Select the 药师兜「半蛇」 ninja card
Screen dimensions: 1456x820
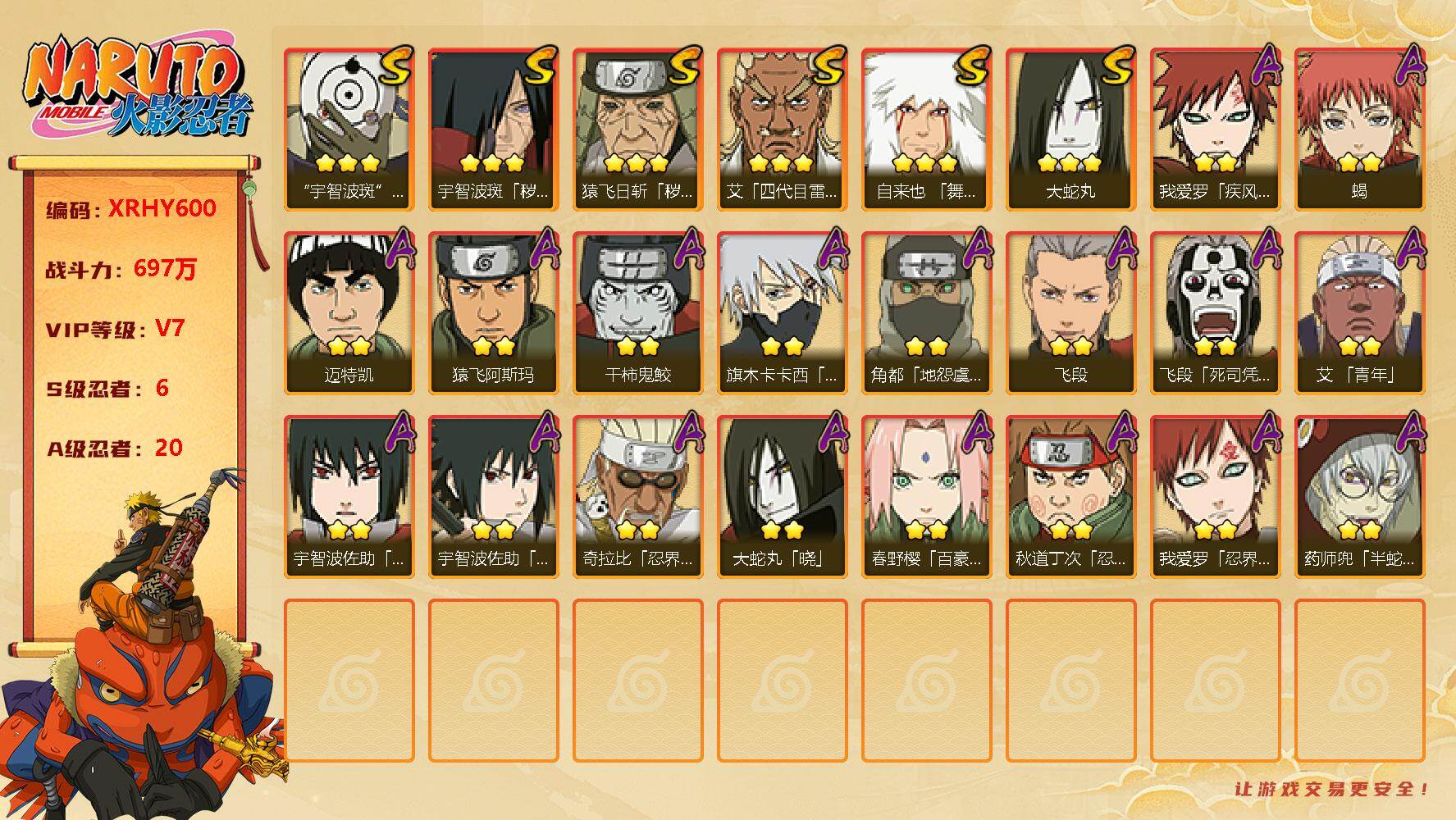click(1359, 497)
